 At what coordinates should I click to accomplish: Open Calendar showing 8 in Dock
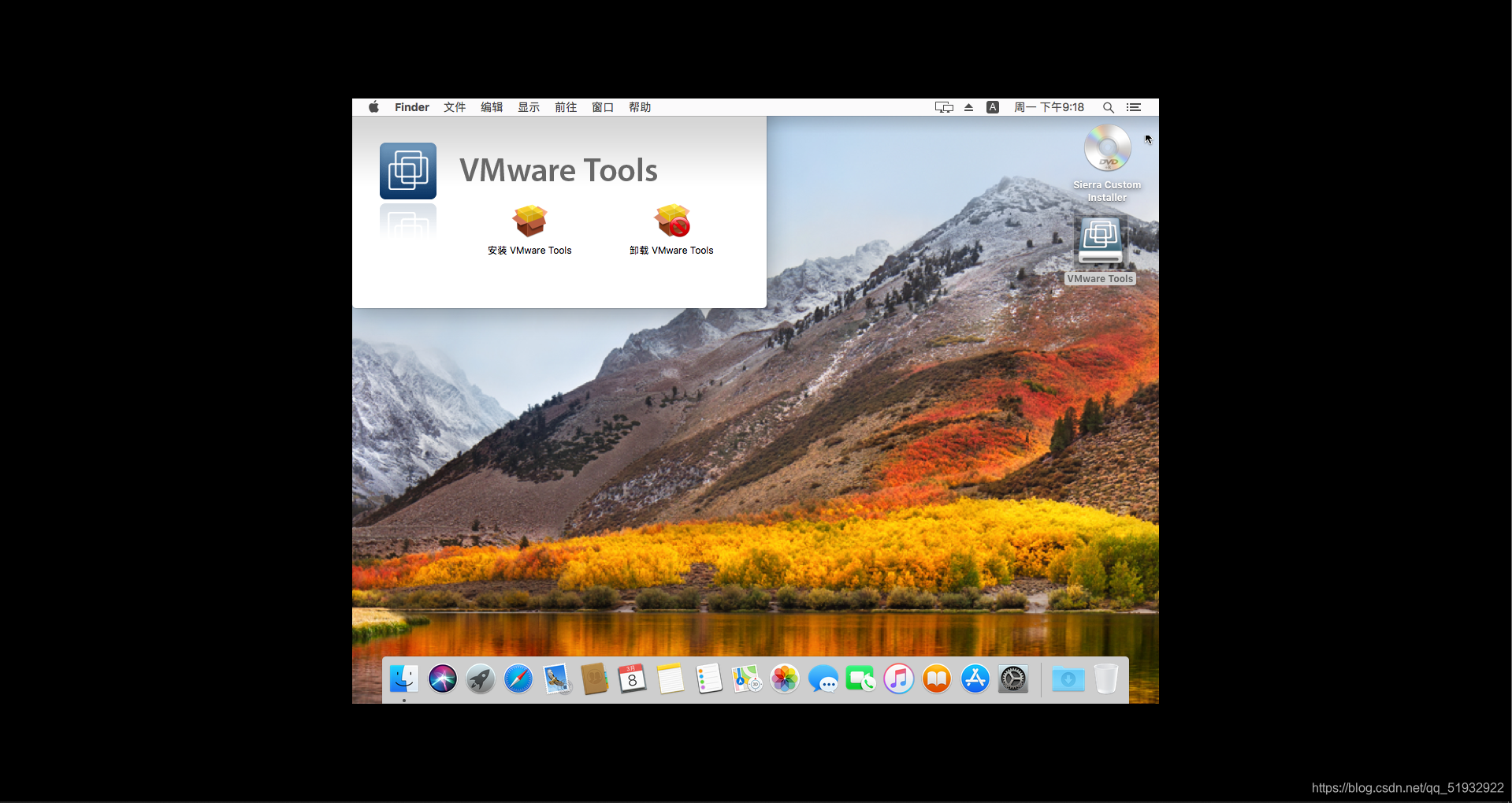(633, 678)
